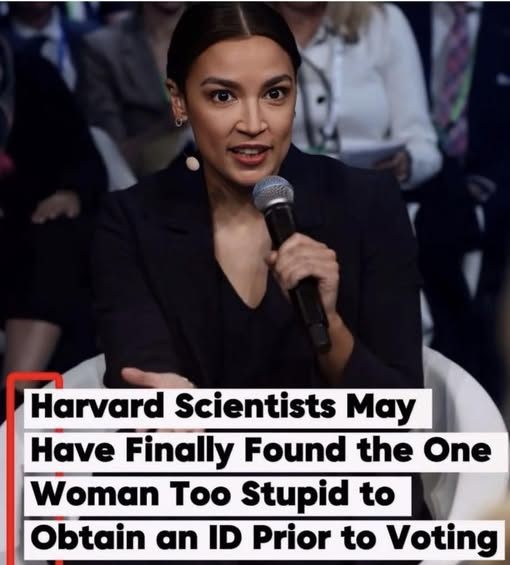Click the small hoop earring
Image resolution: width=510 pixels, height=565 pixels.
[179, 121]
